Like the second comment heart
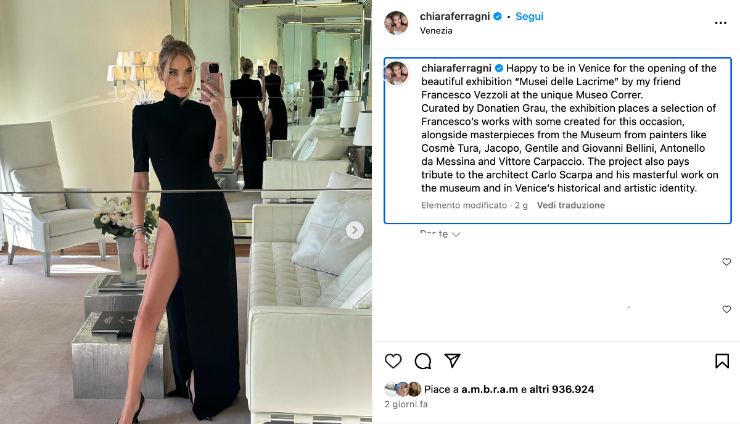Viewport: 740px width, 424px height. click(x=726, y=309)
